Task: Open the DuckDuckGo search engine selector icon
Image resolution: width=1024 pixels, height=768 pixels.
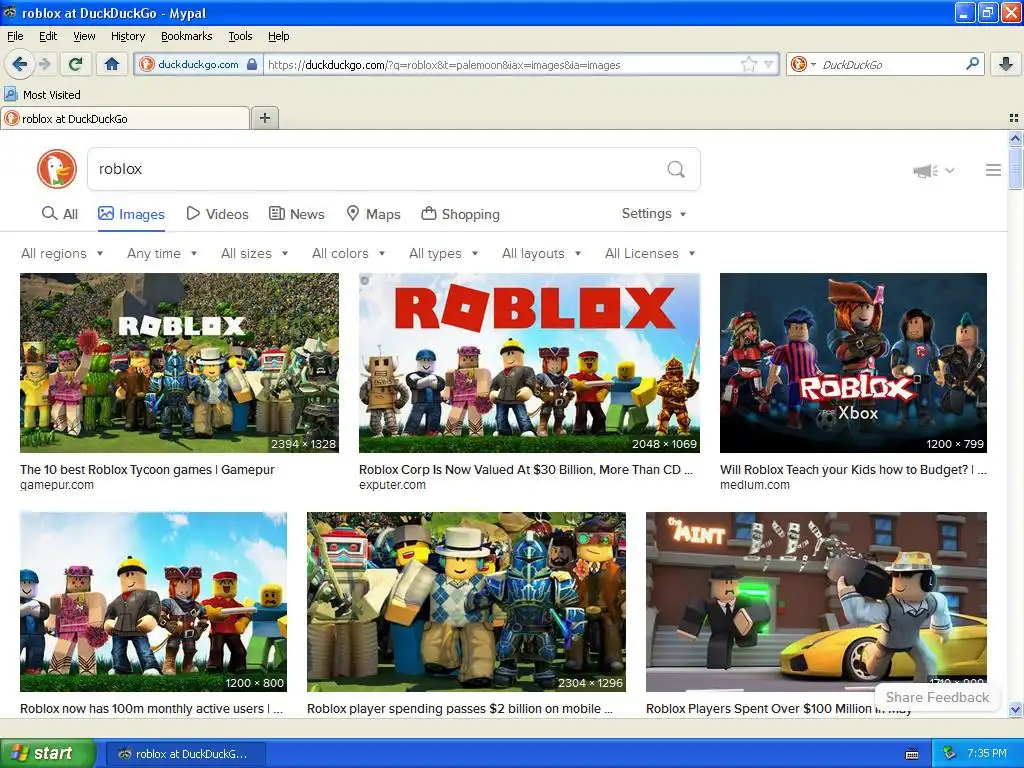Action: point(803,64)
